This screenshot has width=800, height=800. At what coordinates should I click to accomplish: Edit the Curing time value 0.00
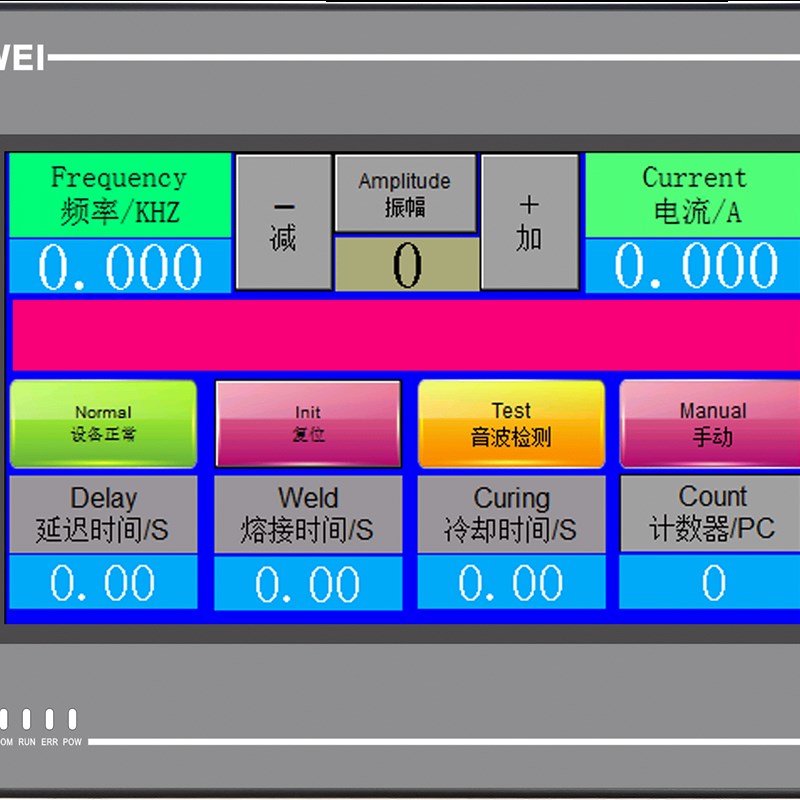tap(511, 582)
